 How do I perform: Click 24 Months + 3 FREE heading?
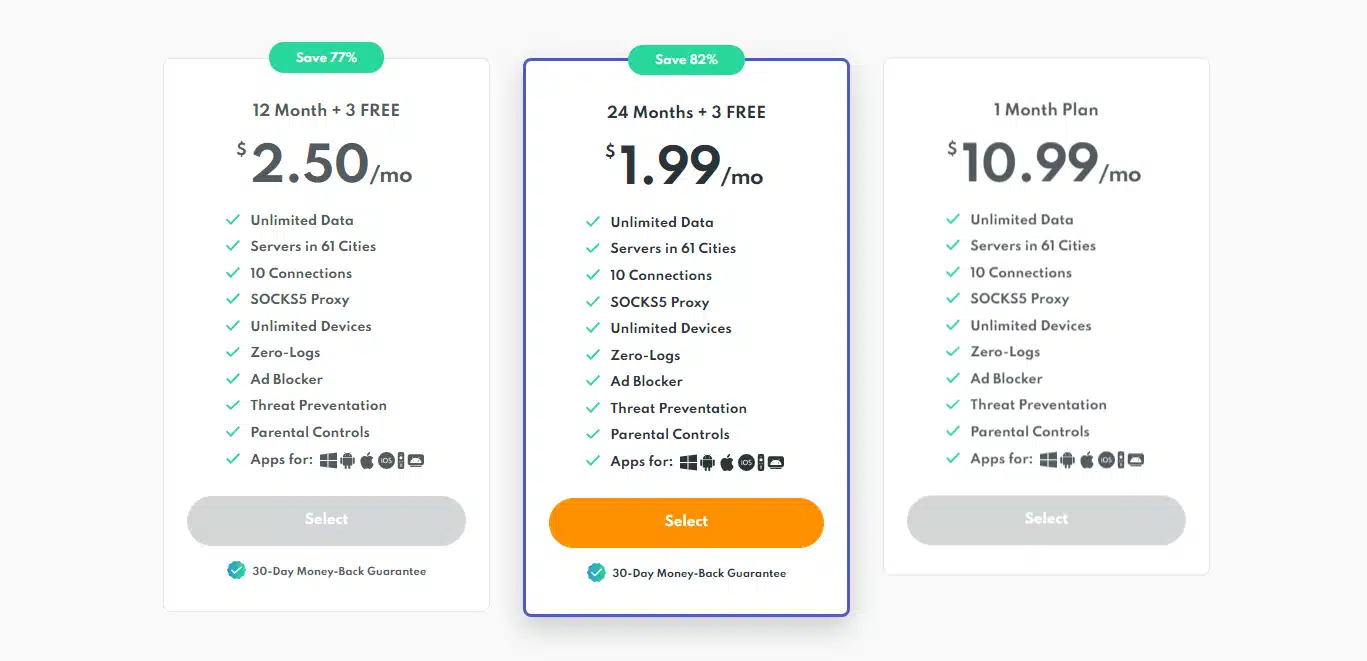[686, 112]
